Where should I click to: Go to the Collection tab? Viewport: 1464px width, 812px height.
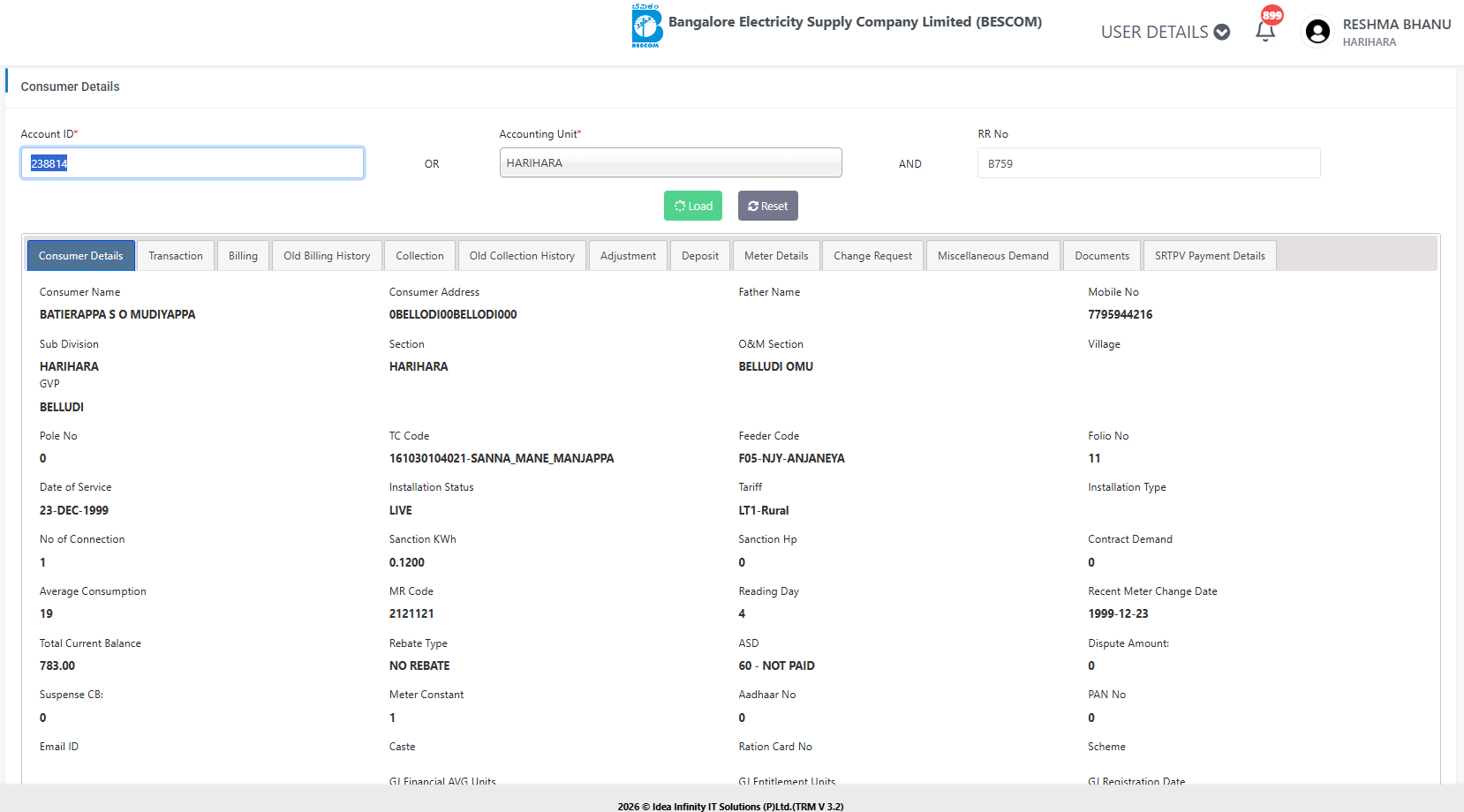coord(419,256)
